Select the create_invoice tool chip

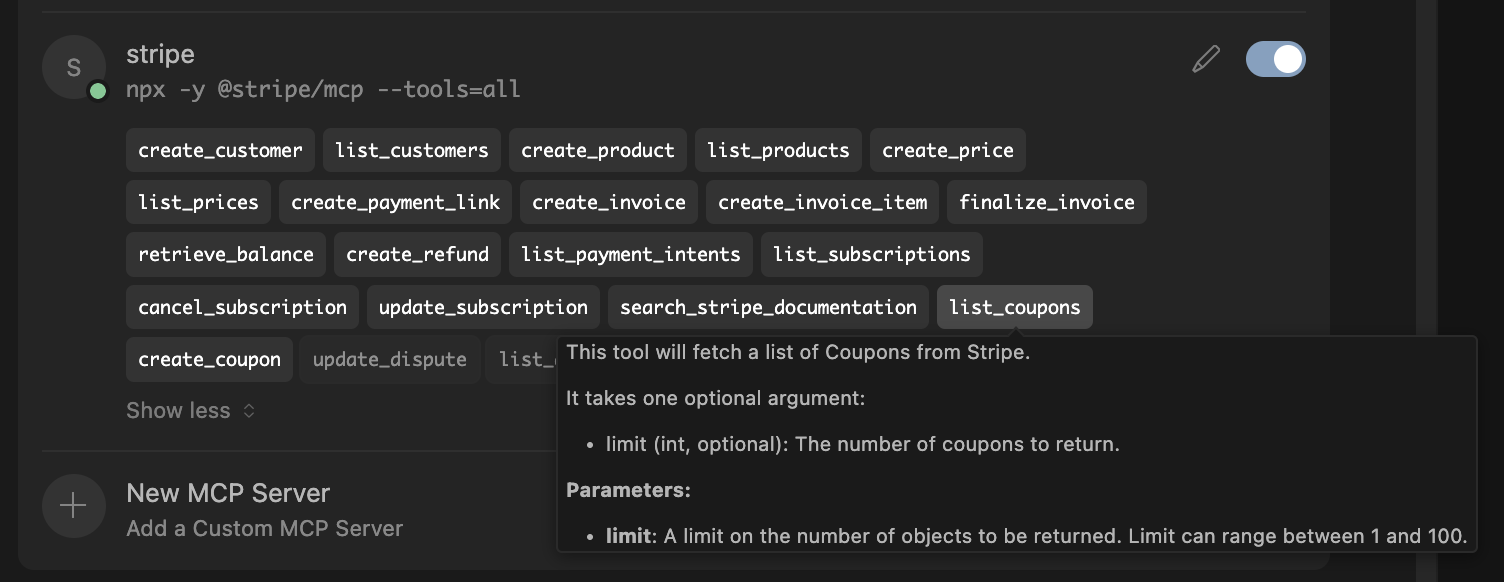point(608,203)
